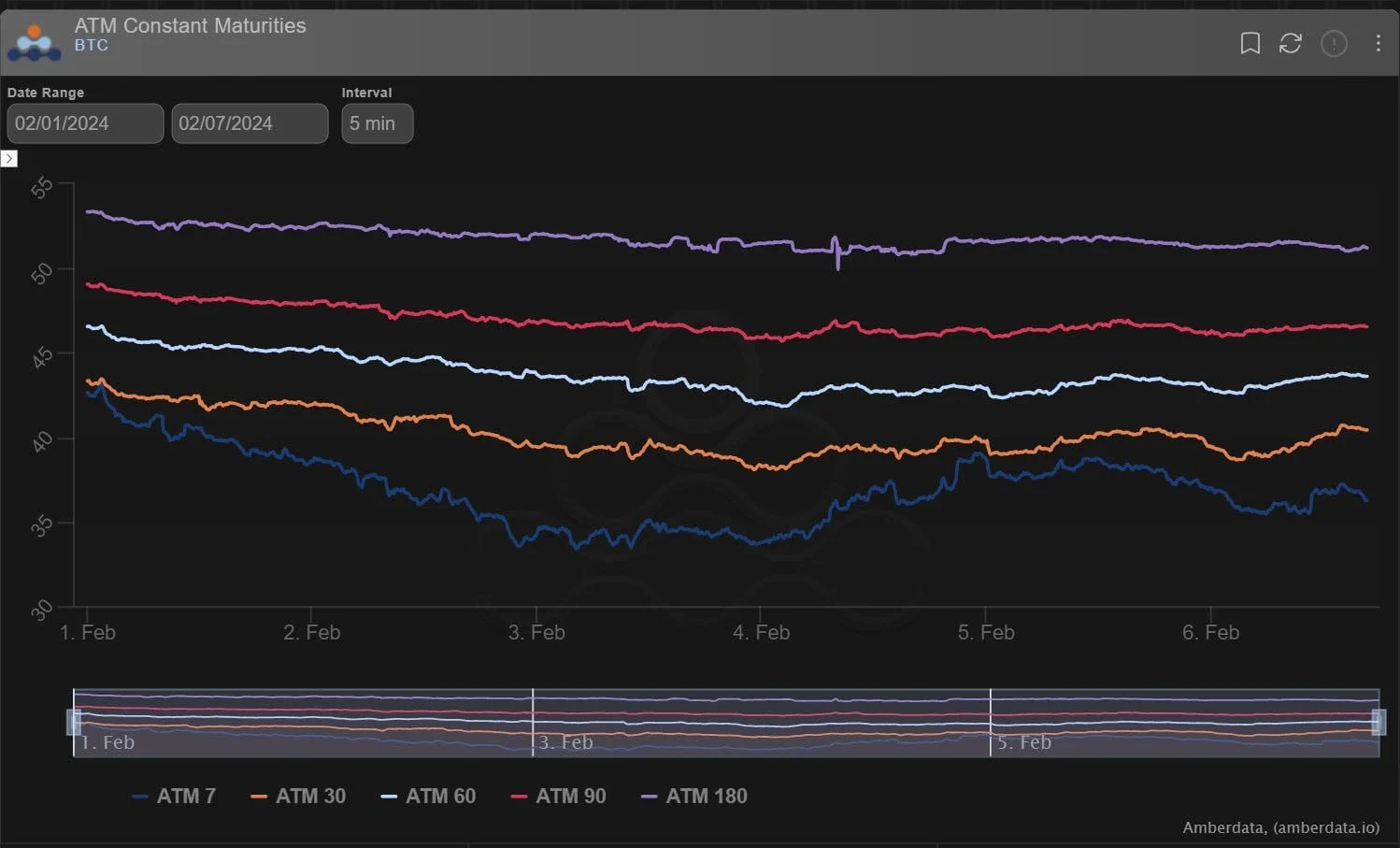Click the bookmark icon in header
The height and width of the screenshot is (848, 1400).
1250,43
